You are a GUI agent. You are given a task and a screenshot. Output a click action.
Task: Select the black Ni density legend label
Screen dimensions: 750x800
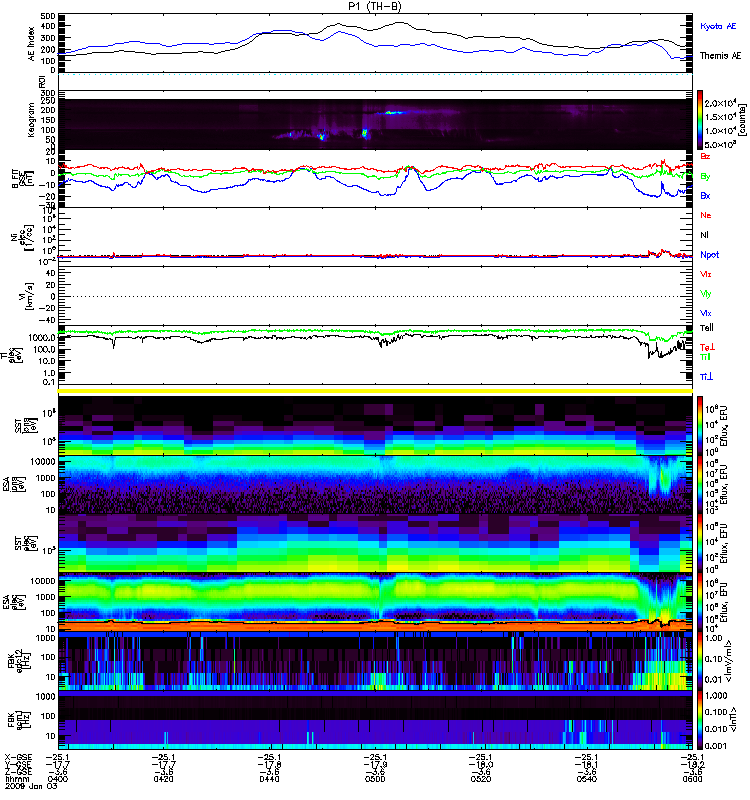point(704,235)
